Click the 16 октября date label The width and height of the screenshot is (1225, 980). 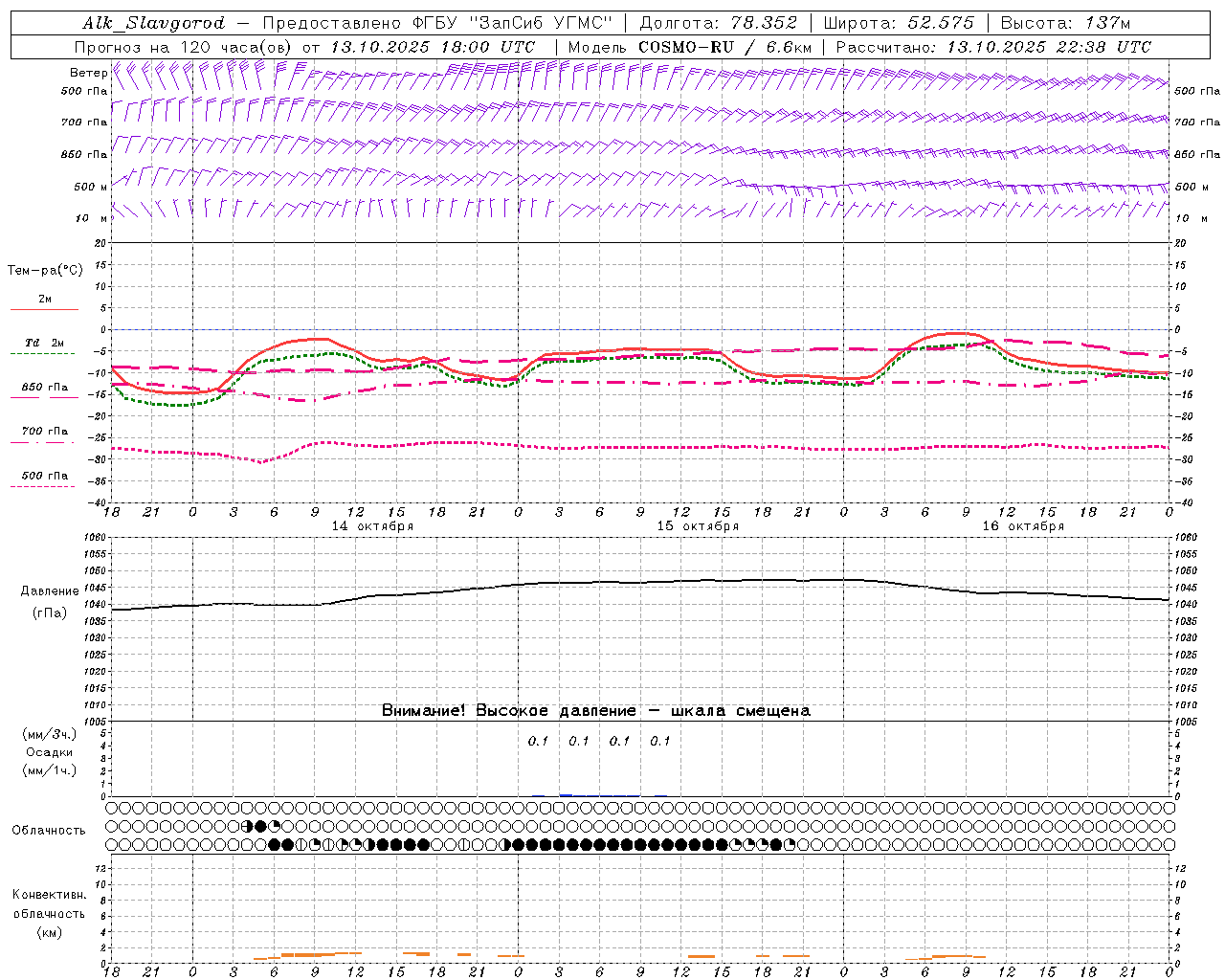coord(1023,526)
